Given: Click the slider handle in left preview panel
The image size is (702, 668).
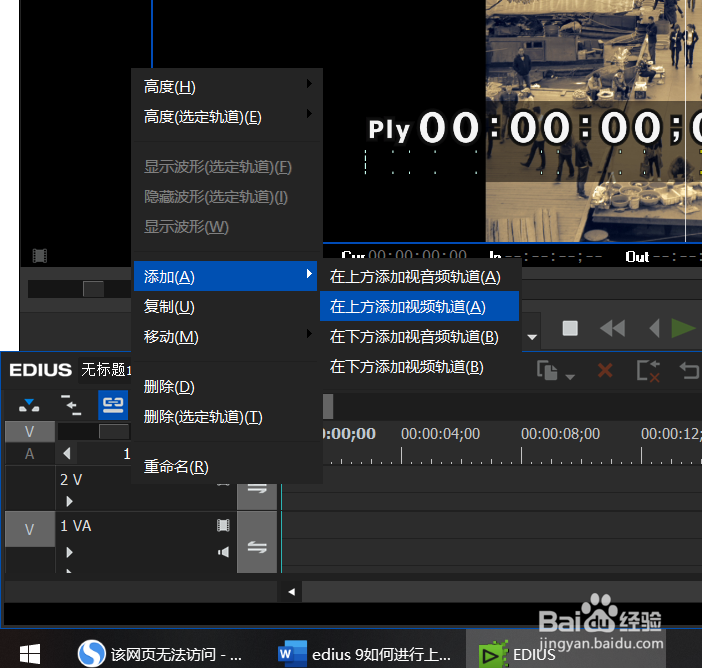Looking at the screenshot, I should 94,289.
